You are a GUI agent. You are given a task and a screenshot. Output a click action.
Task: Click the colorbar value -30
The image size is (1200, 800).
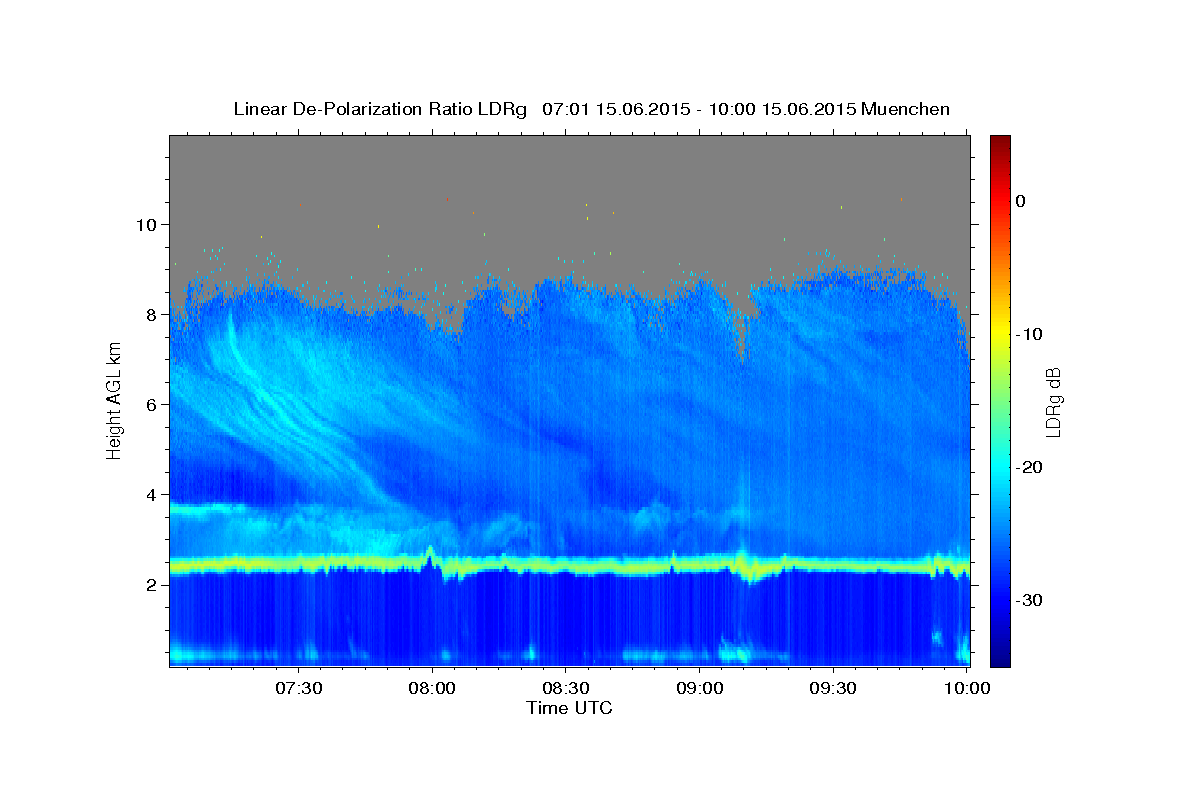(x=1029, y=600)
